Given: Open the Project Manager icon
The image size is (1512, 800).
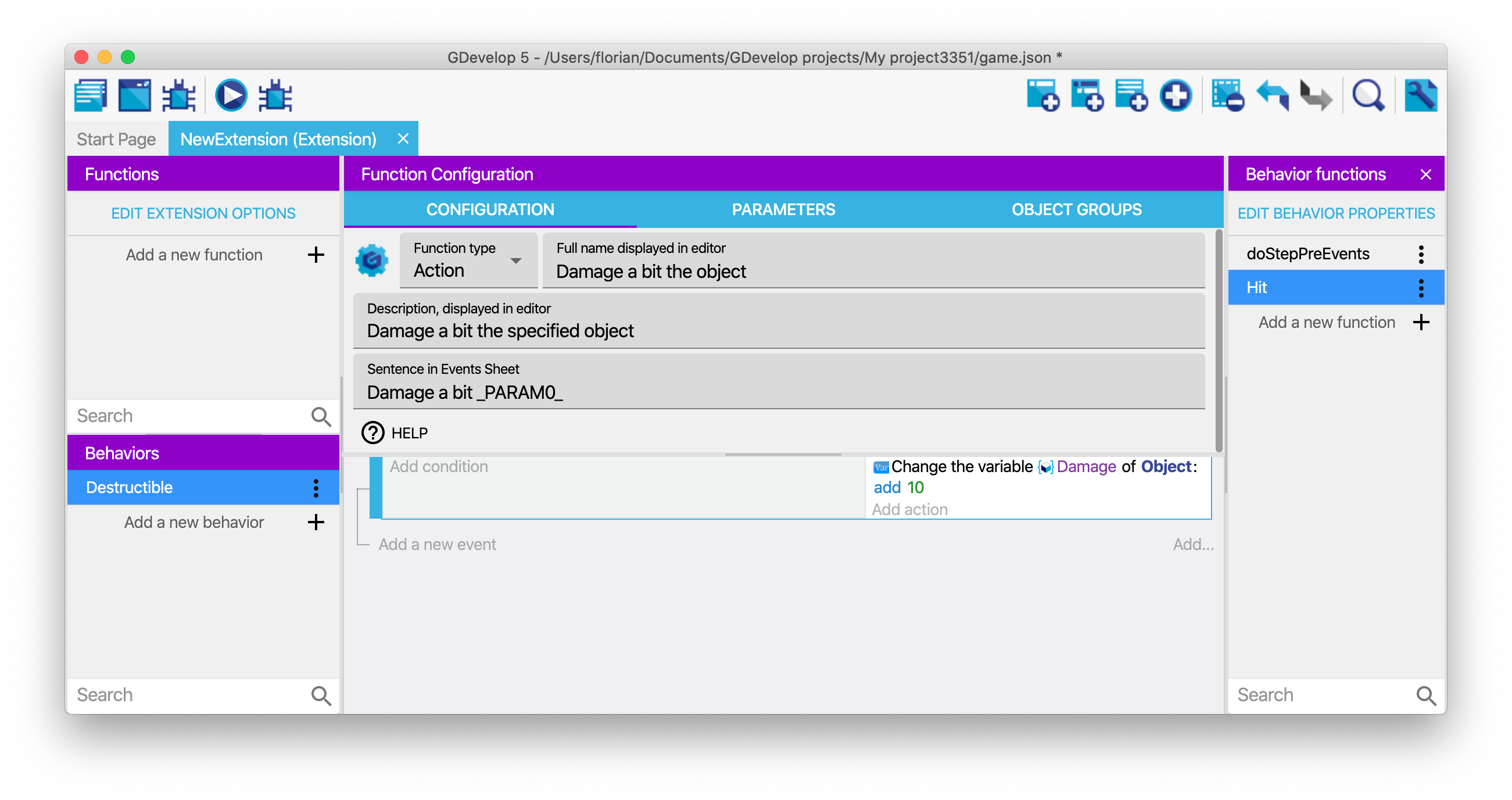Looking at the screenshot, I should [91, 95].
